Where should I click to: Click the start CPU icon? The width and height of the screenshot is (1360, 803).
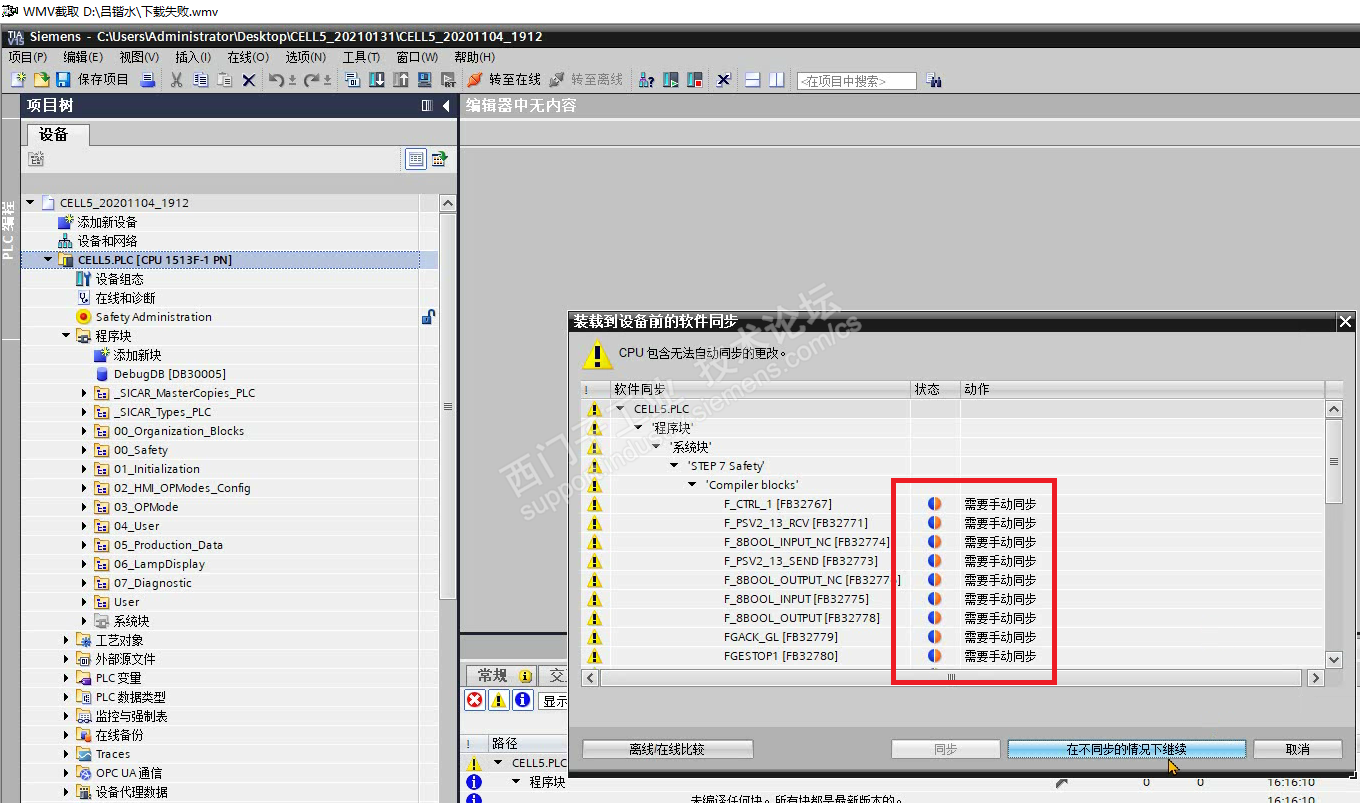coord(670,80)
